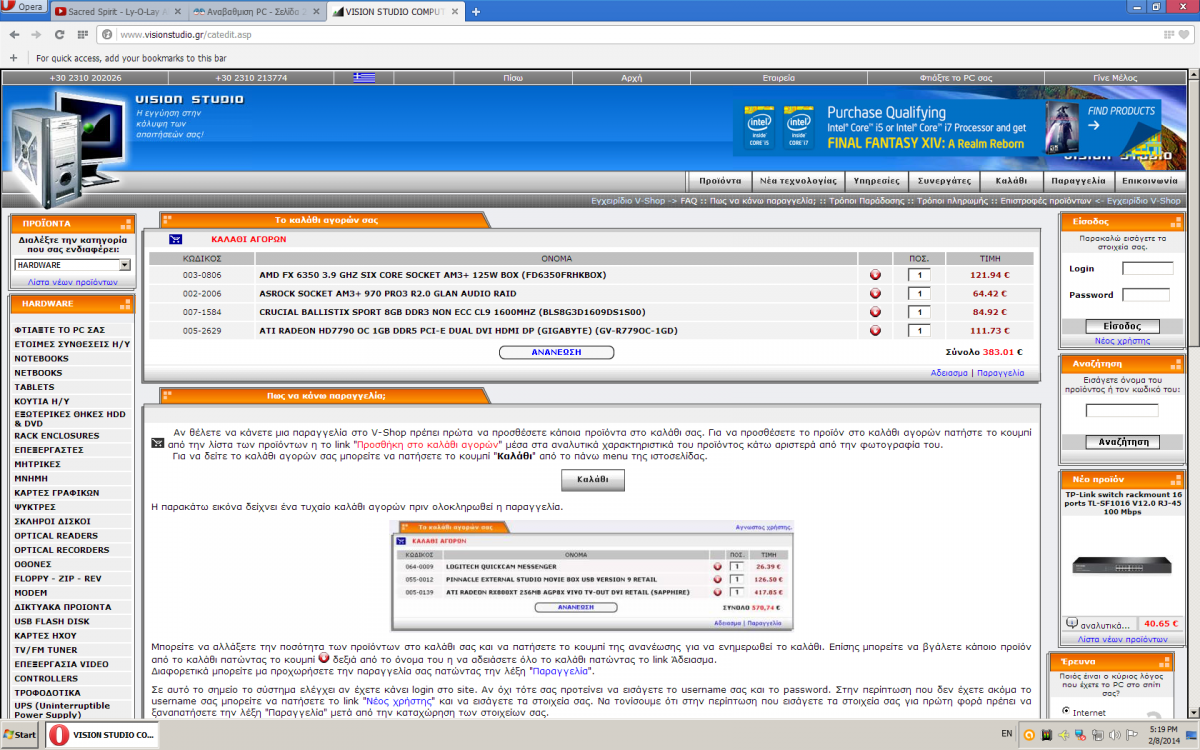Viewport: 1200px width, 750px height.
Task: Open USB FLASH DISK category link
Action: pos(52,621)
